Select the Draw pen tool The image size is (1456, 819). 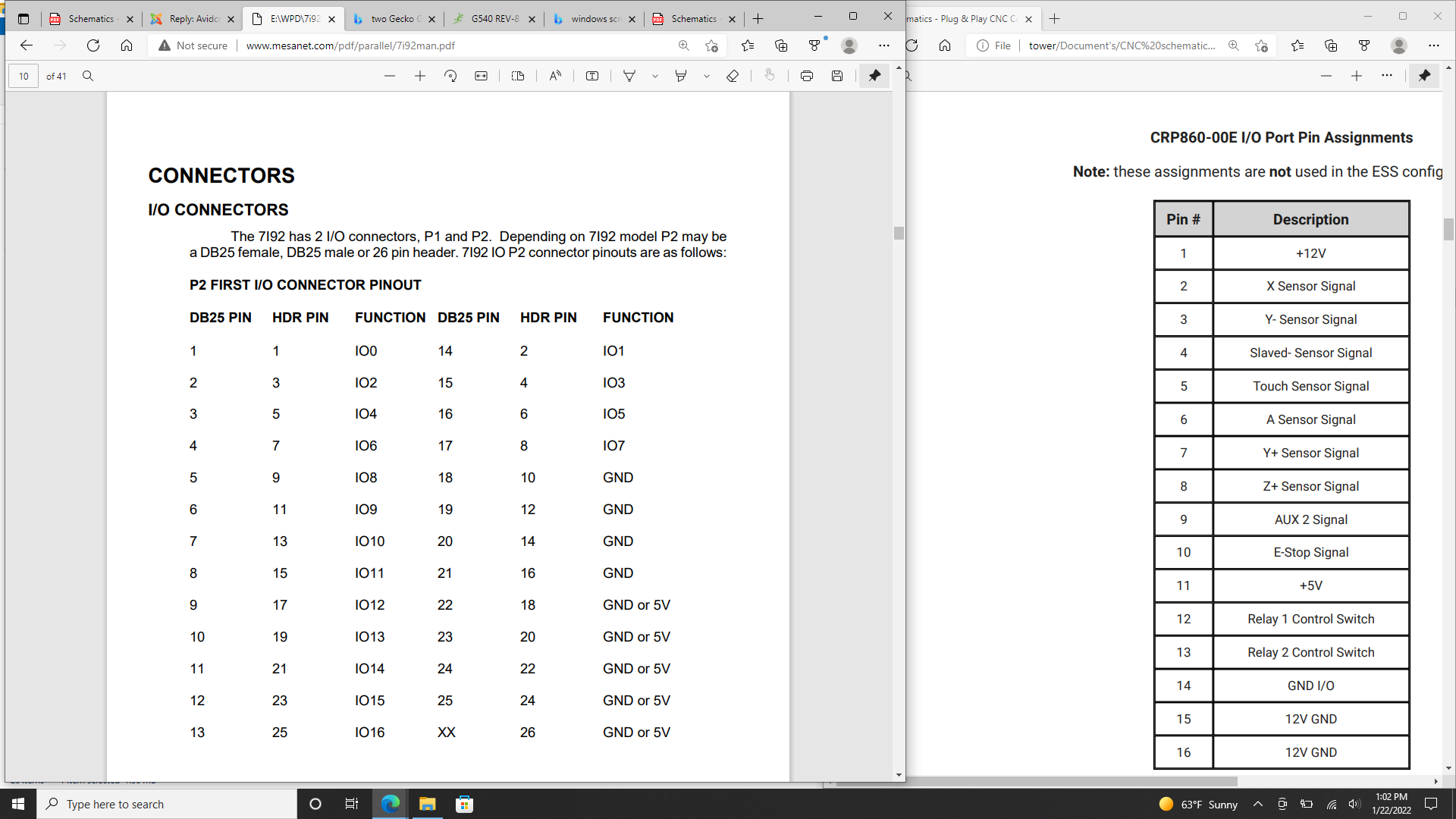point(629,76)
